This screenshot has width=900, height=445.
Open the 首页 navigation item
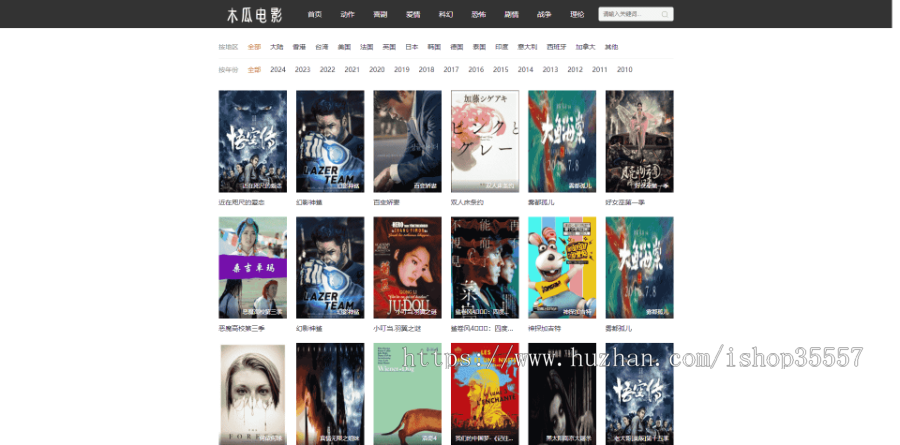point(315,15)
